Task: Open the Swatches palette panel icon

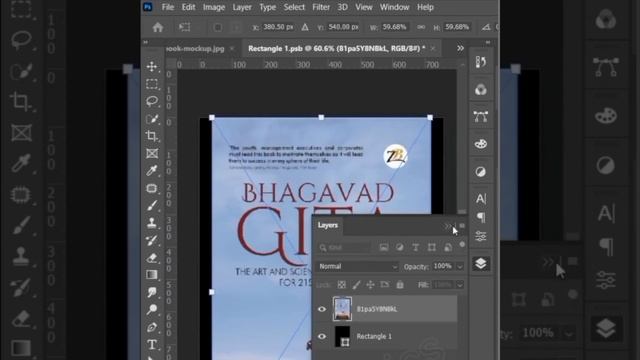Action: tap(481, 144)
